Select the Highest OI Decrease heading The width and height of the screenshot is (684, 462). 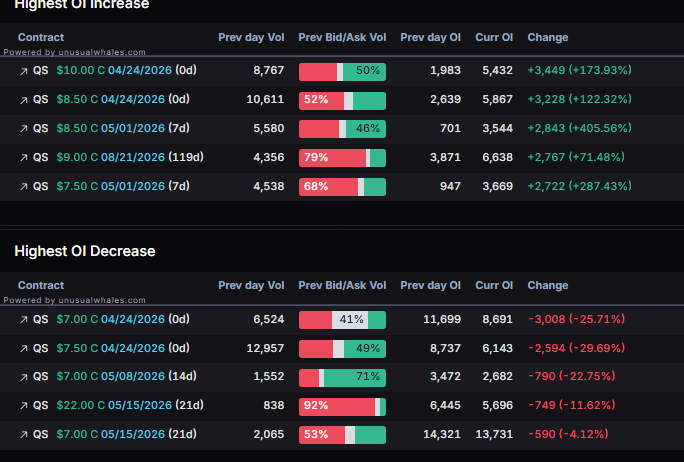pos(85,251)
